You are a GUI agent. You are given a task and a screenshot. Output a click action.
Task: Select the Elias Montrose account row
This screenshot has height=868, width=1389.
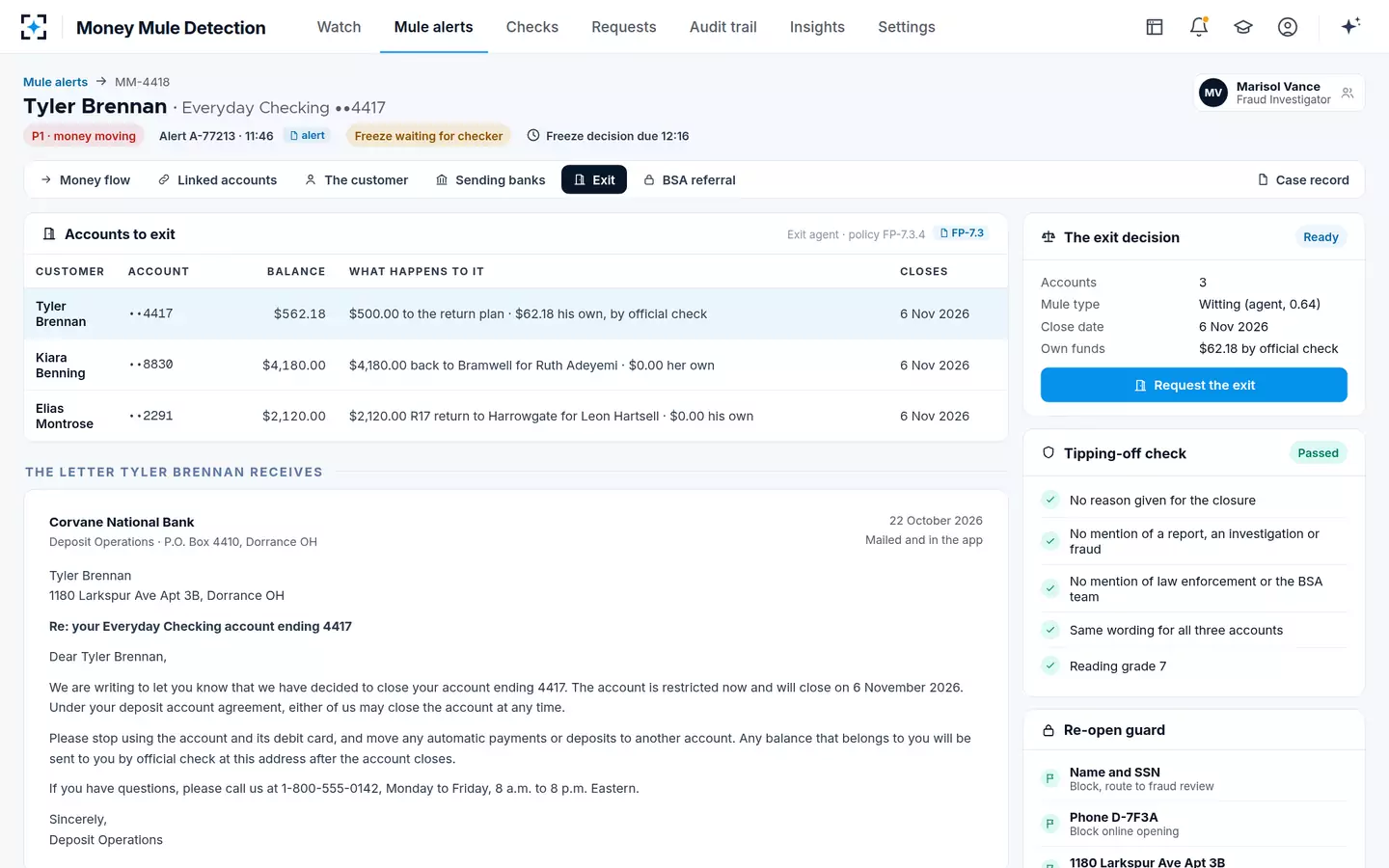coord(516,416)
